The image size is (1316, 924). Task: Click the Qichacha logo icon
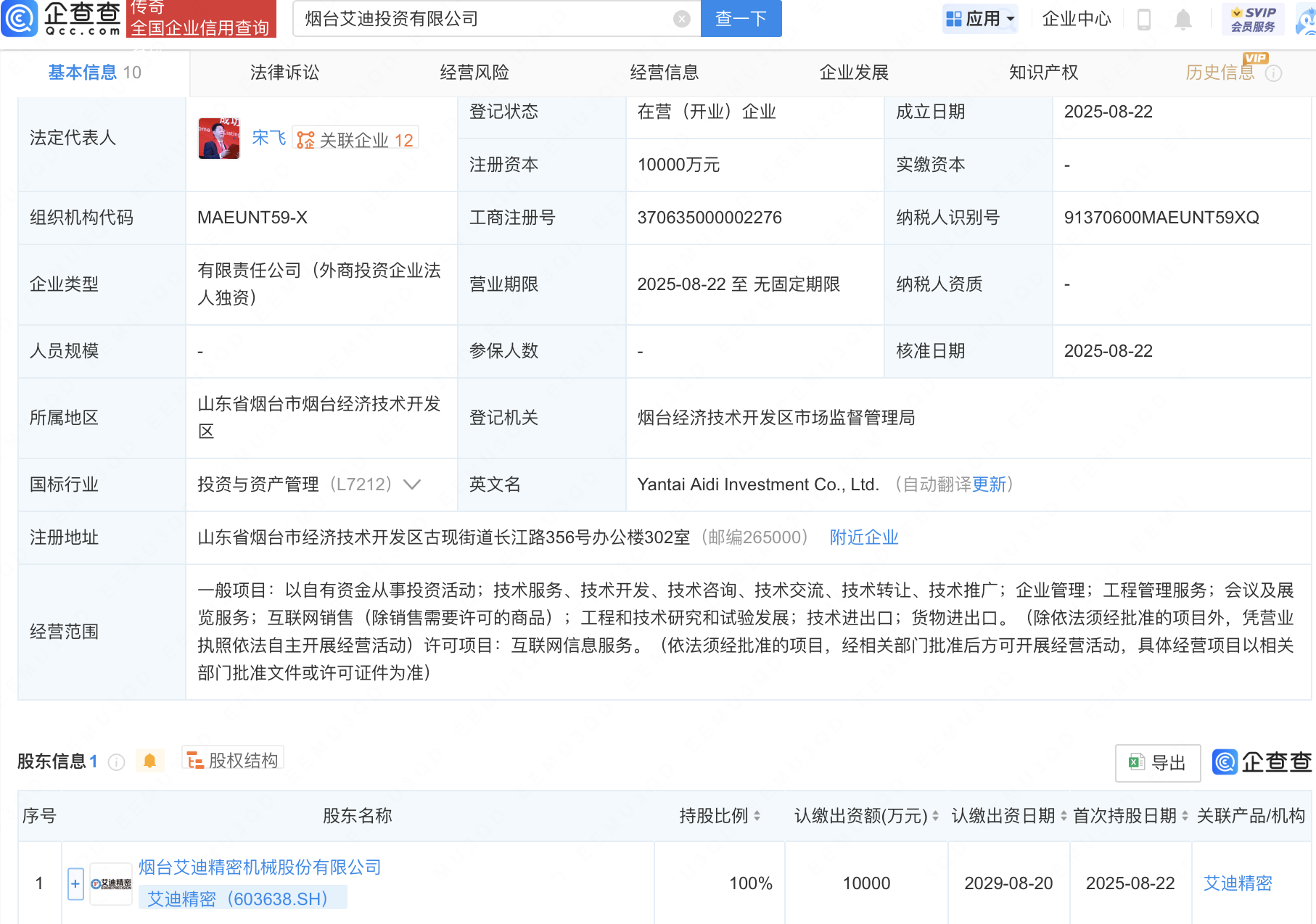pyautogui.click(x=20, y=18)
